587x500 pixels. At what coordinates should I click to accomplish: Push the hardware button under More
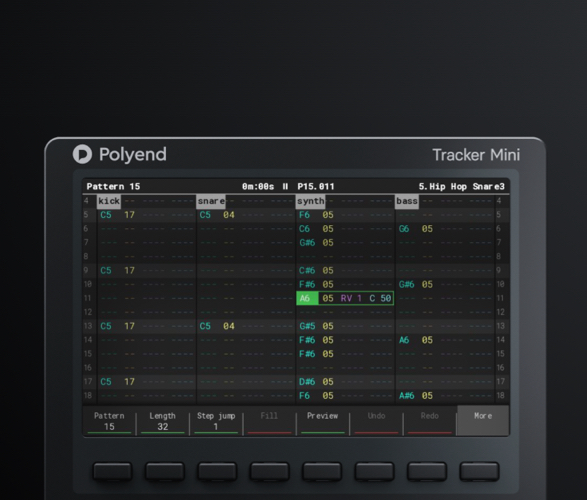coord(479,471)
